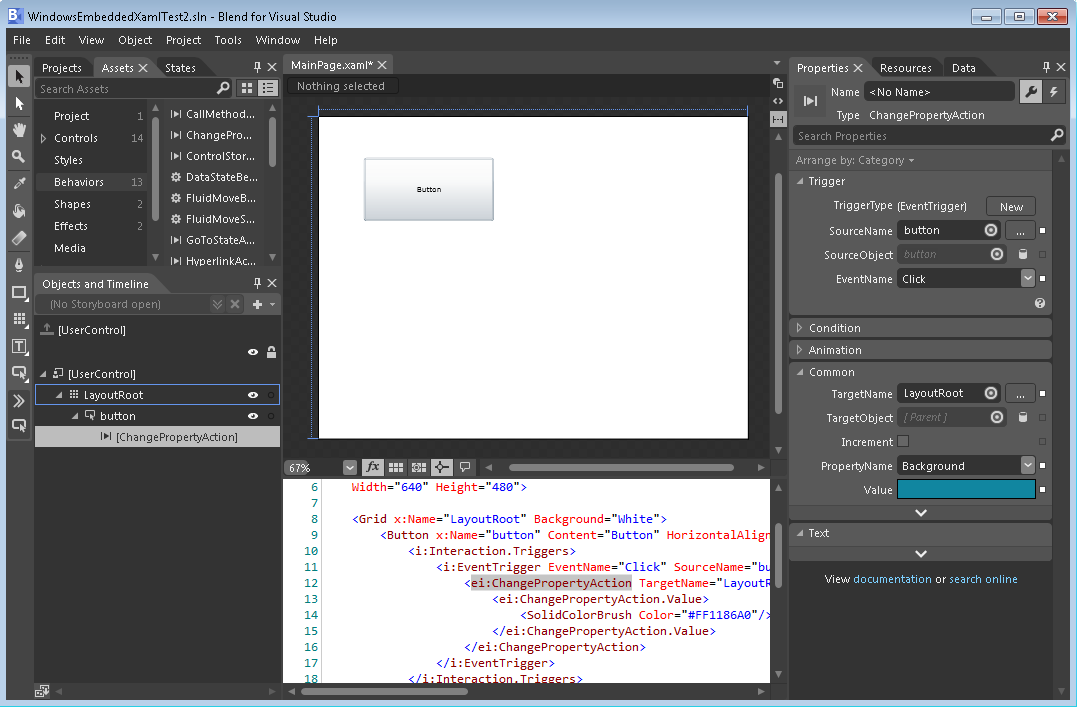Select the Pan hand tool
The height and width of the screenshot is (707, 1077).
coord(19,130)
